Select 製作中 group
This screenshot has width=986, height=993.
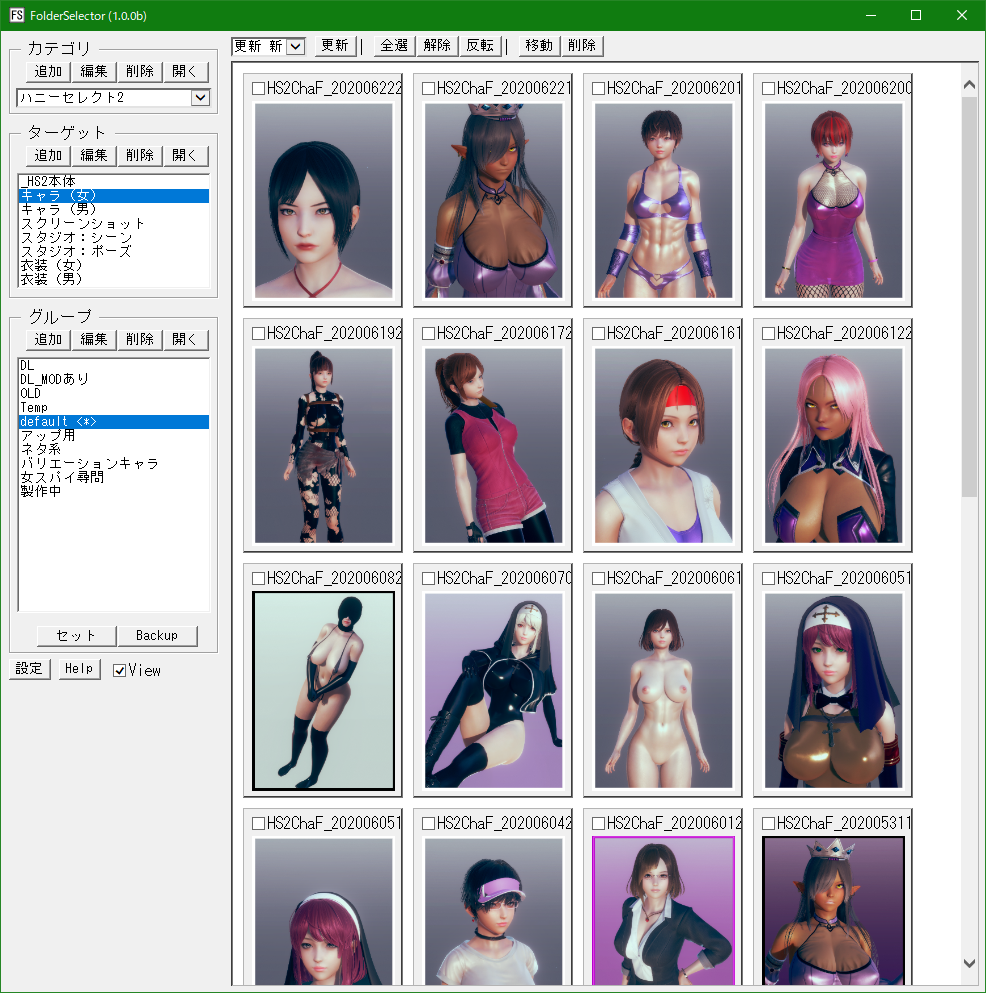pos(114,491)
